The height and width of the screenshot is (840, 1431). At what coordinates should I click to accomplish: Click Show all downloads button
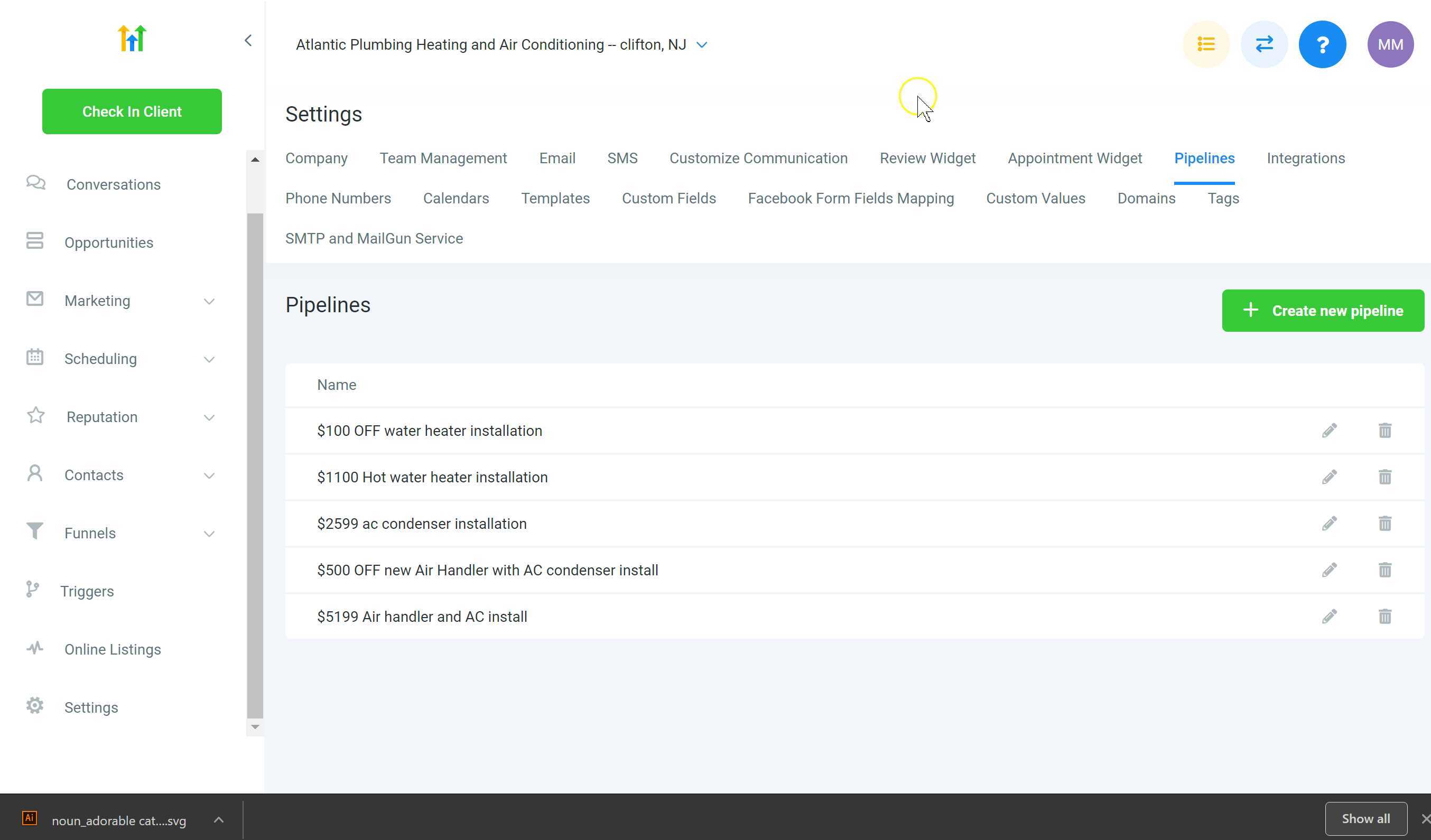pos(1365,818)
